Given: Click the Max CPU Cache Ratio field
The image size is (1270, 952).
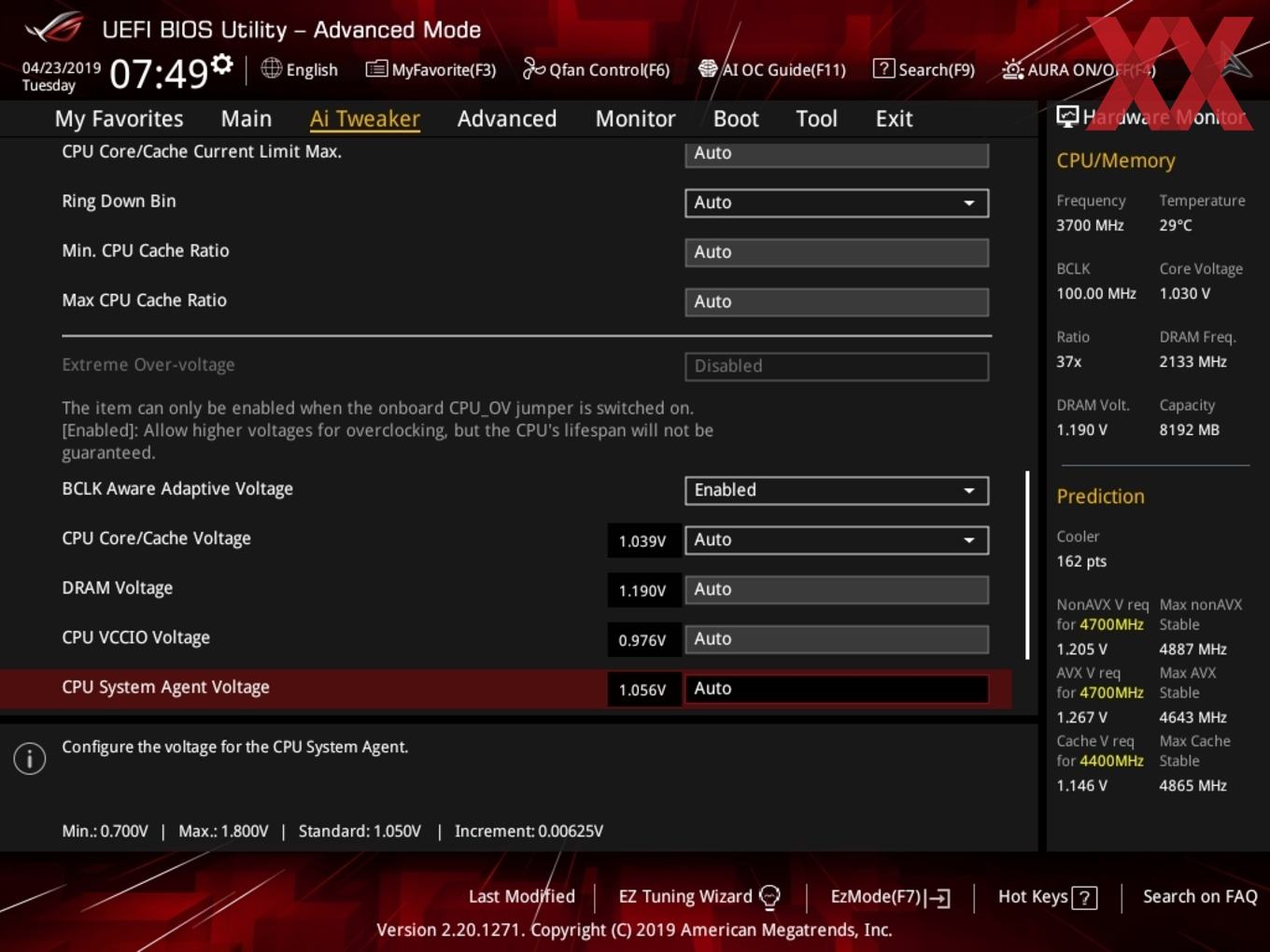Looking at the screenshot, I should [837, 301].
